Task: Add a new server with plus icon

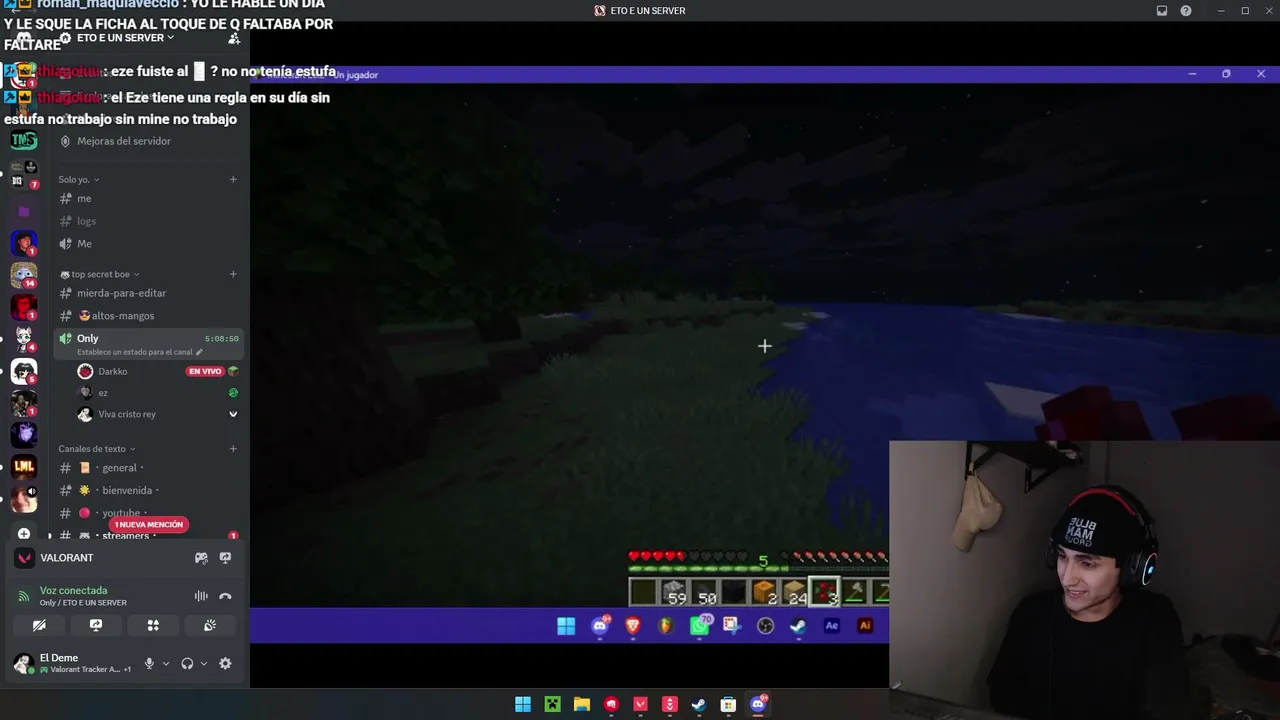Action: click(x=24, y=534)
